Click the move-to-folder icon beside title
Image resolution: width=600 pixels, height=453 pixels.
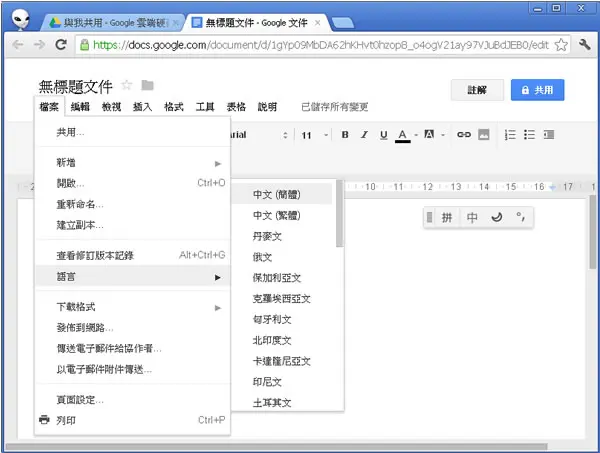147,85
